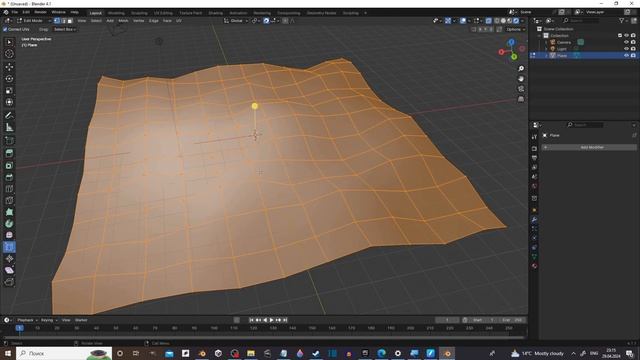Image resolution: width=640 pixels, height=360 pixels.
Task: Select the Cursor tool in left toolbar
Action: [x=9, y=54]
